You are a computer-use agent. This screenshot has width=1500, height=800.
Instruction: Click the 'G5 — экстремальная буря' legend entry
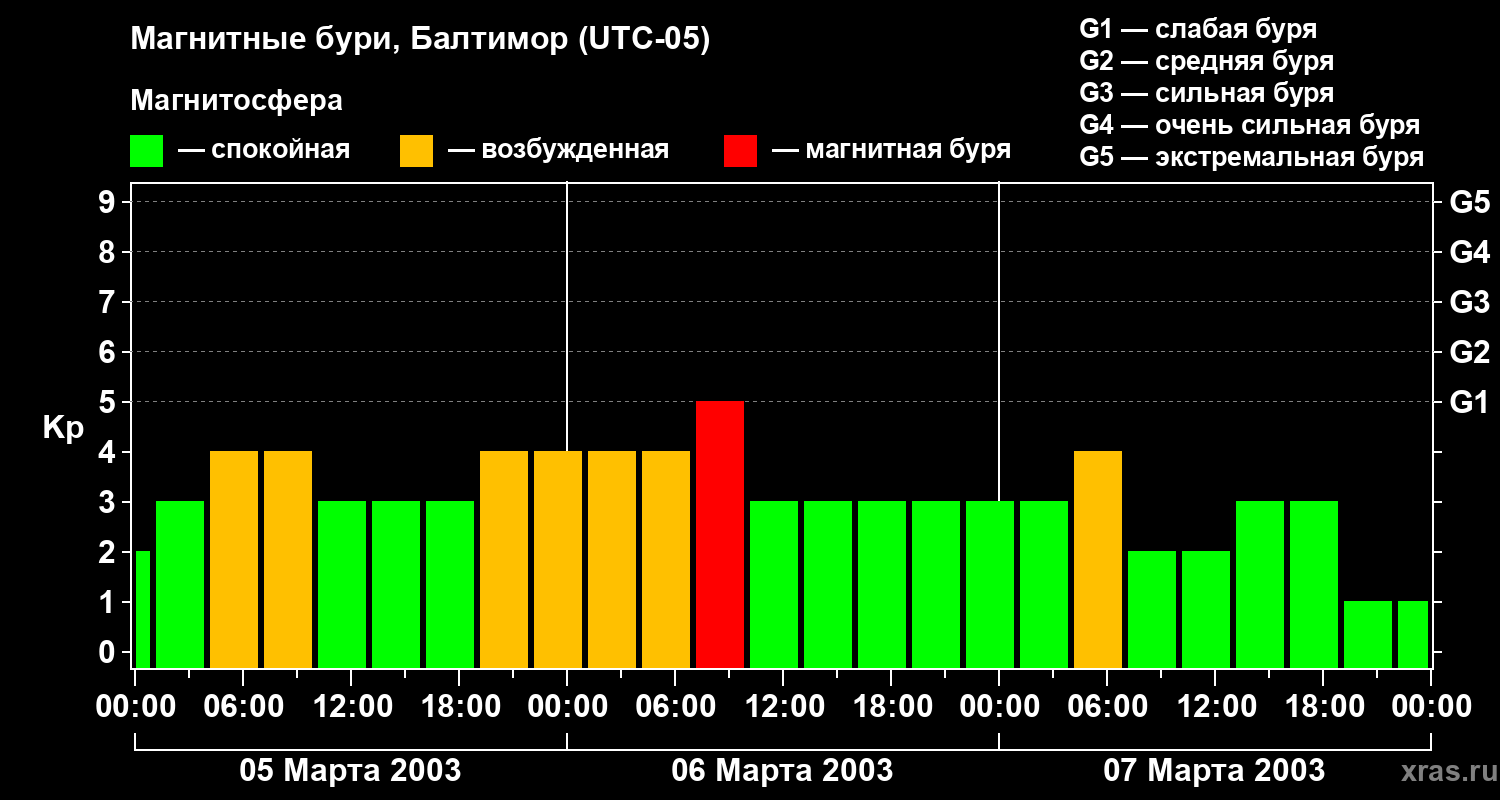tap(1251, 158)
